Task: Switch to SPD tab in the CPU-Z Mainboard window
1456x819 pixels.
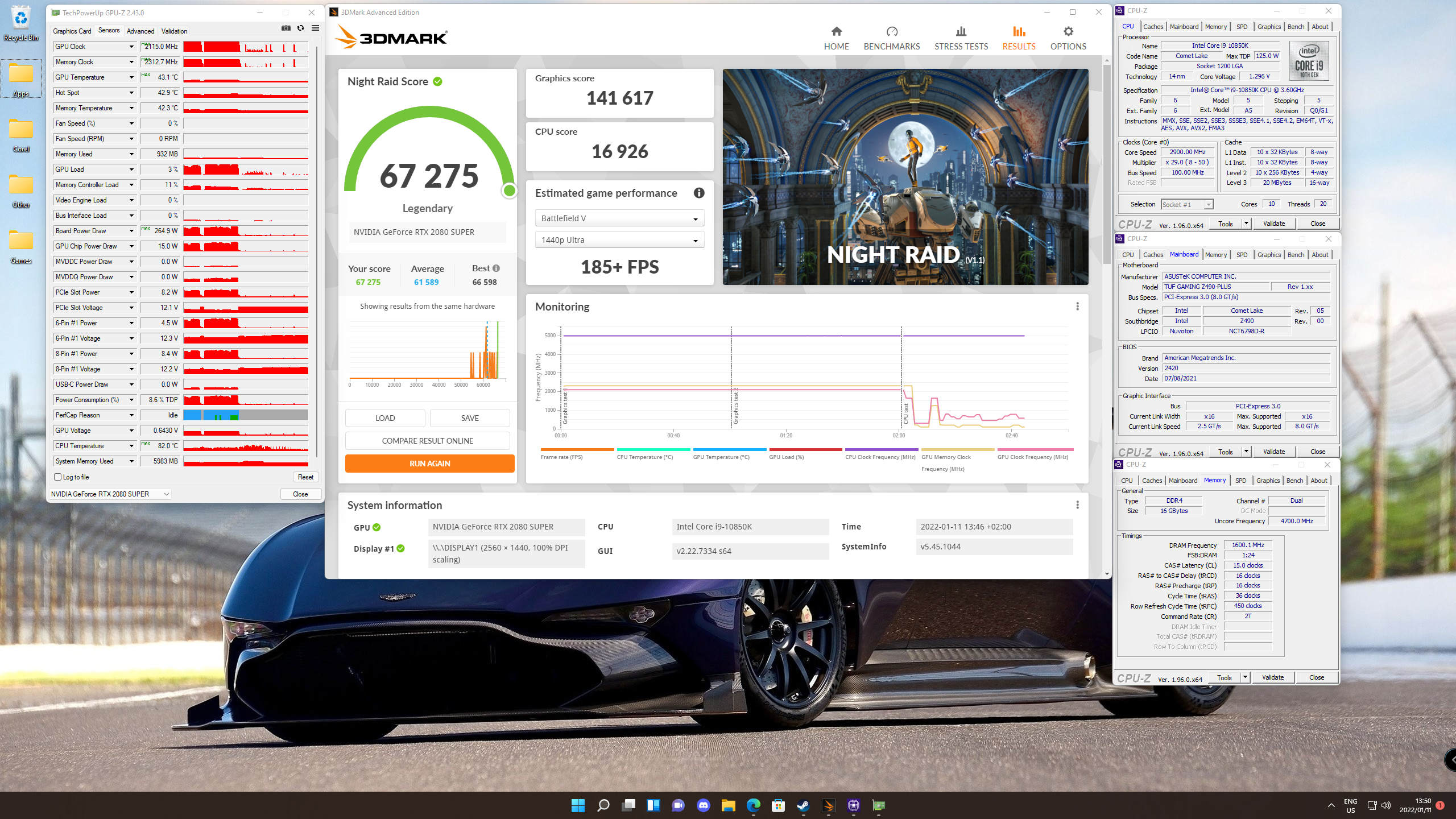Action: pyautogui.click(x=1242, y=255)
